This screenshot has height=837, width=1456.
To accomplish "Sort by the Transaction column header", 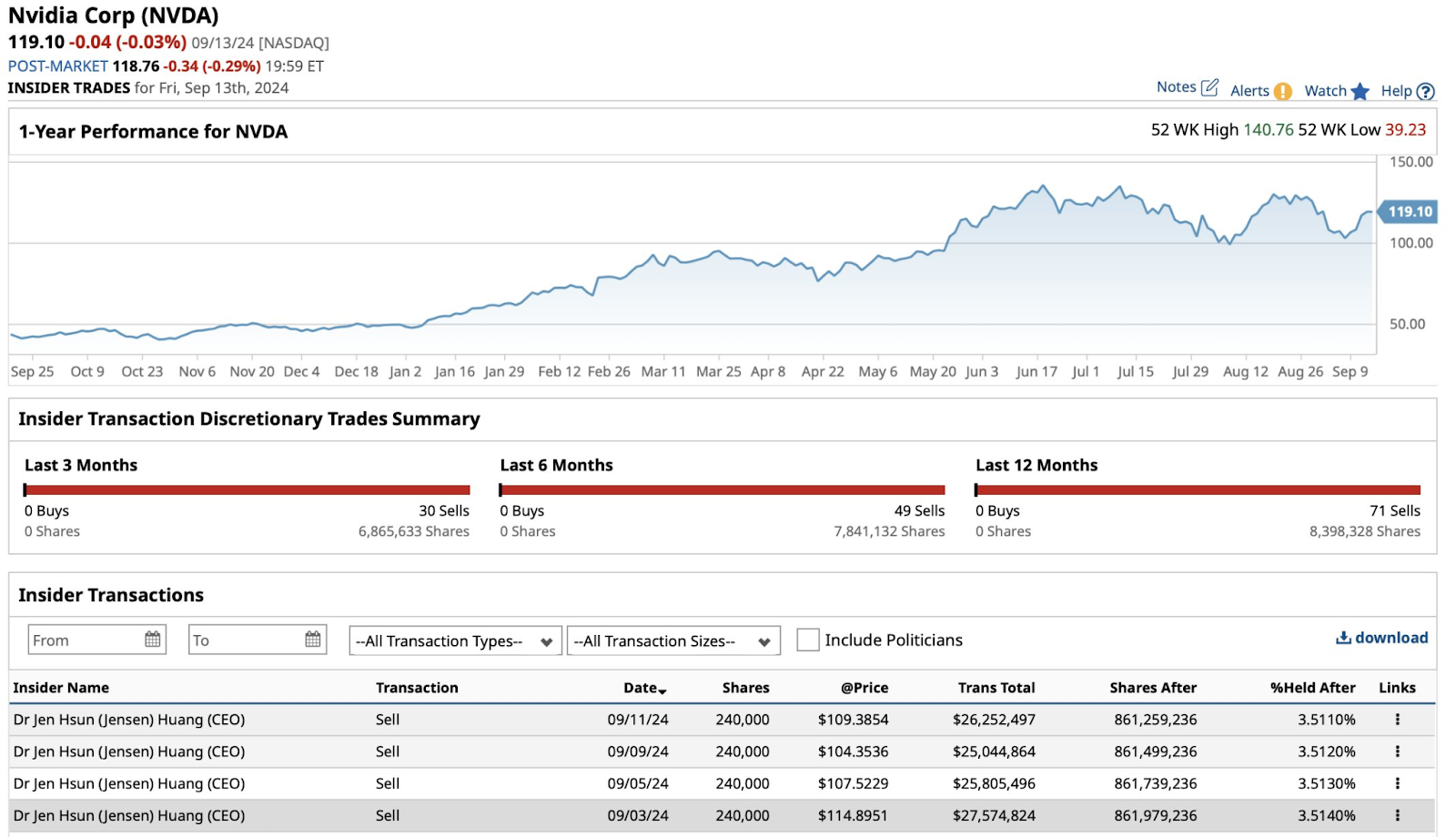I will tap(417, 688).
